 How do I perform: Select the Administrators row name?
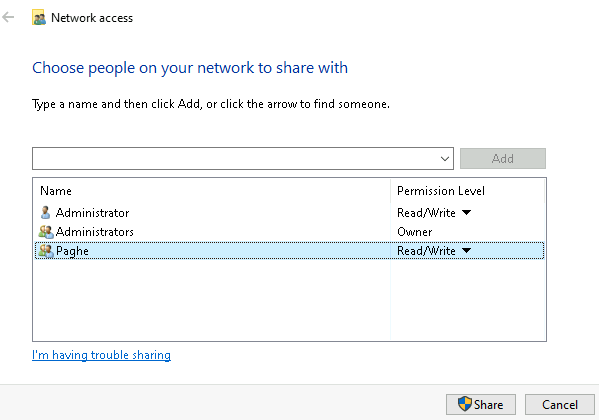[95, 232]
